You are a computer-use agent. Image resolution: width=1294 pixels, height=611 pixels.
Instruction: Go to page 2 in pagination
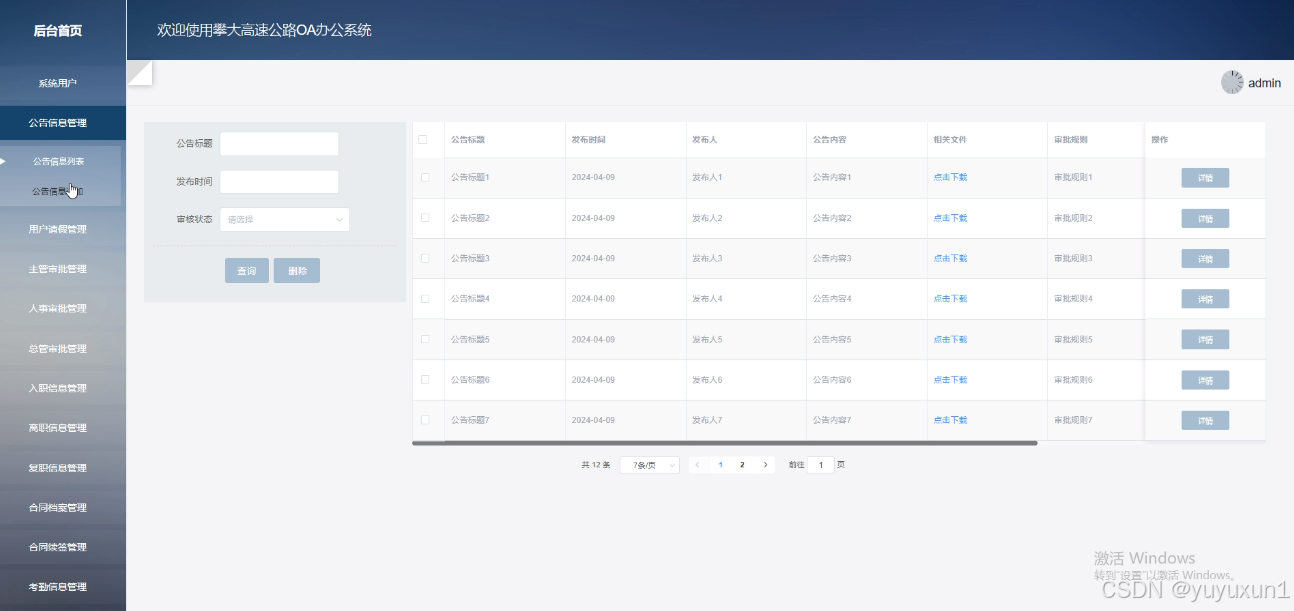coord(742,465)
